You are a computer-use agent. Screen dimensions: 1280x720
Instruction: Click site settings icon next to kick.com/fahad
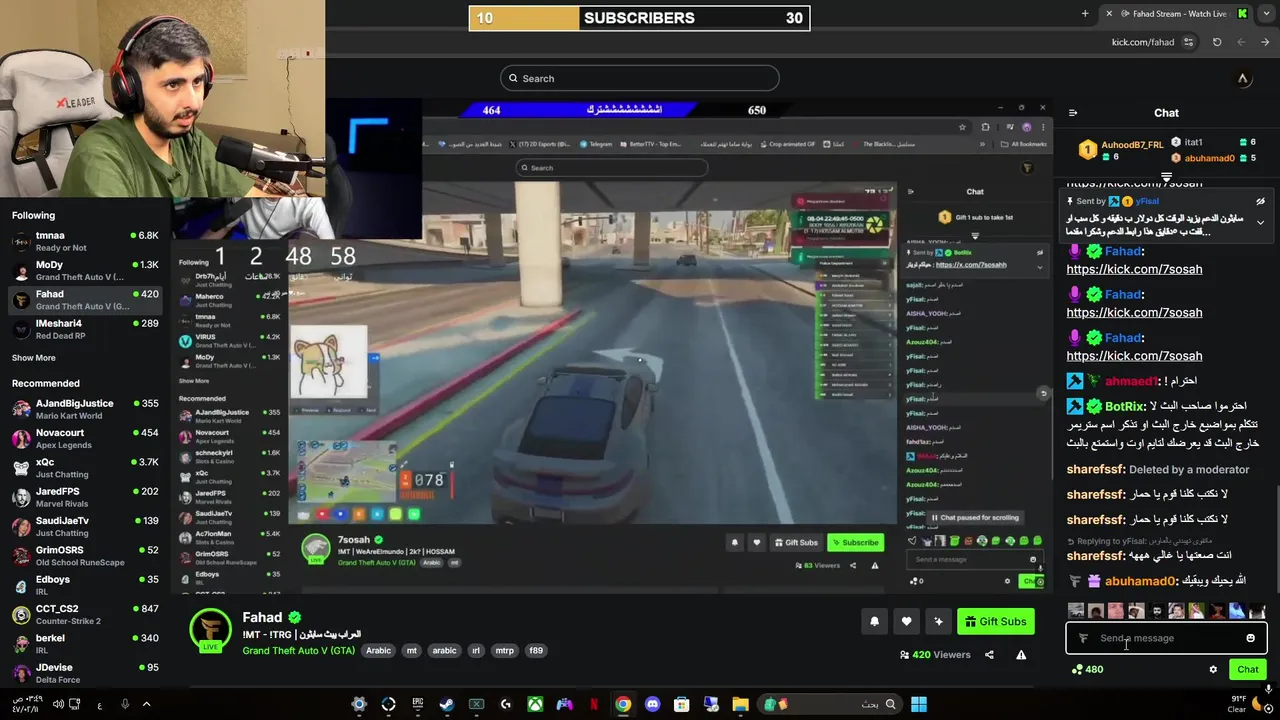point(1188,42)
